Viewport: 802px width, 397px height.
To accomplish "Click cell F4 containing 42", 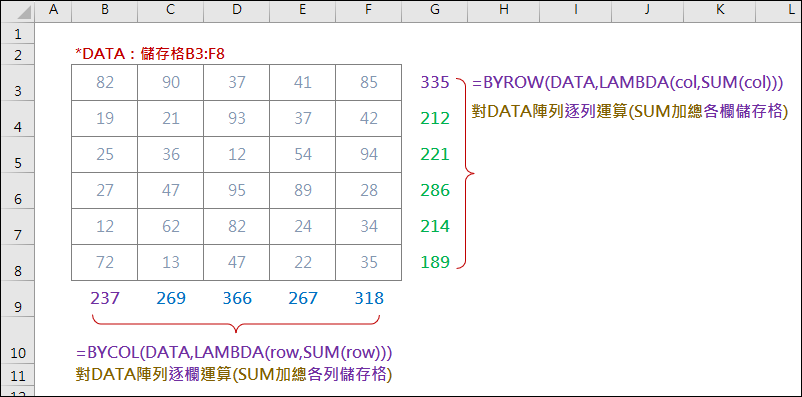I will [x=369, y=119].
